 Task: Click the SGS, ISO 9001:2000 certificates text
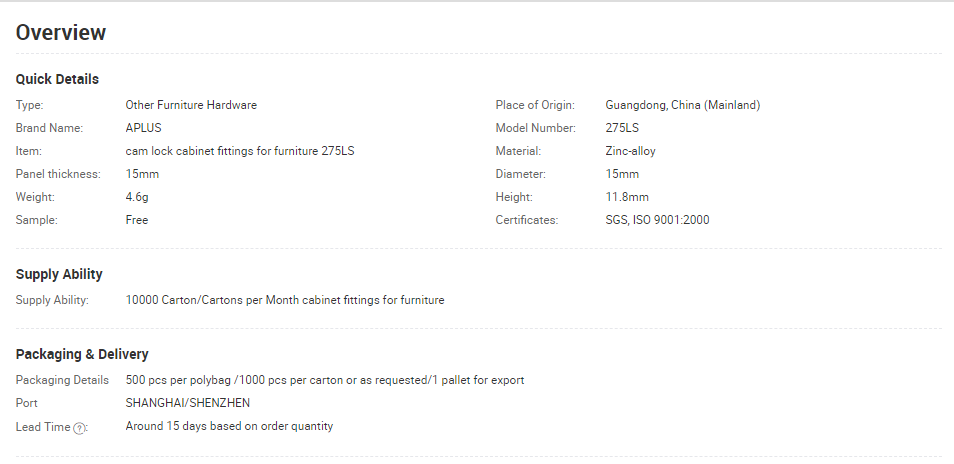pos(657,220)
